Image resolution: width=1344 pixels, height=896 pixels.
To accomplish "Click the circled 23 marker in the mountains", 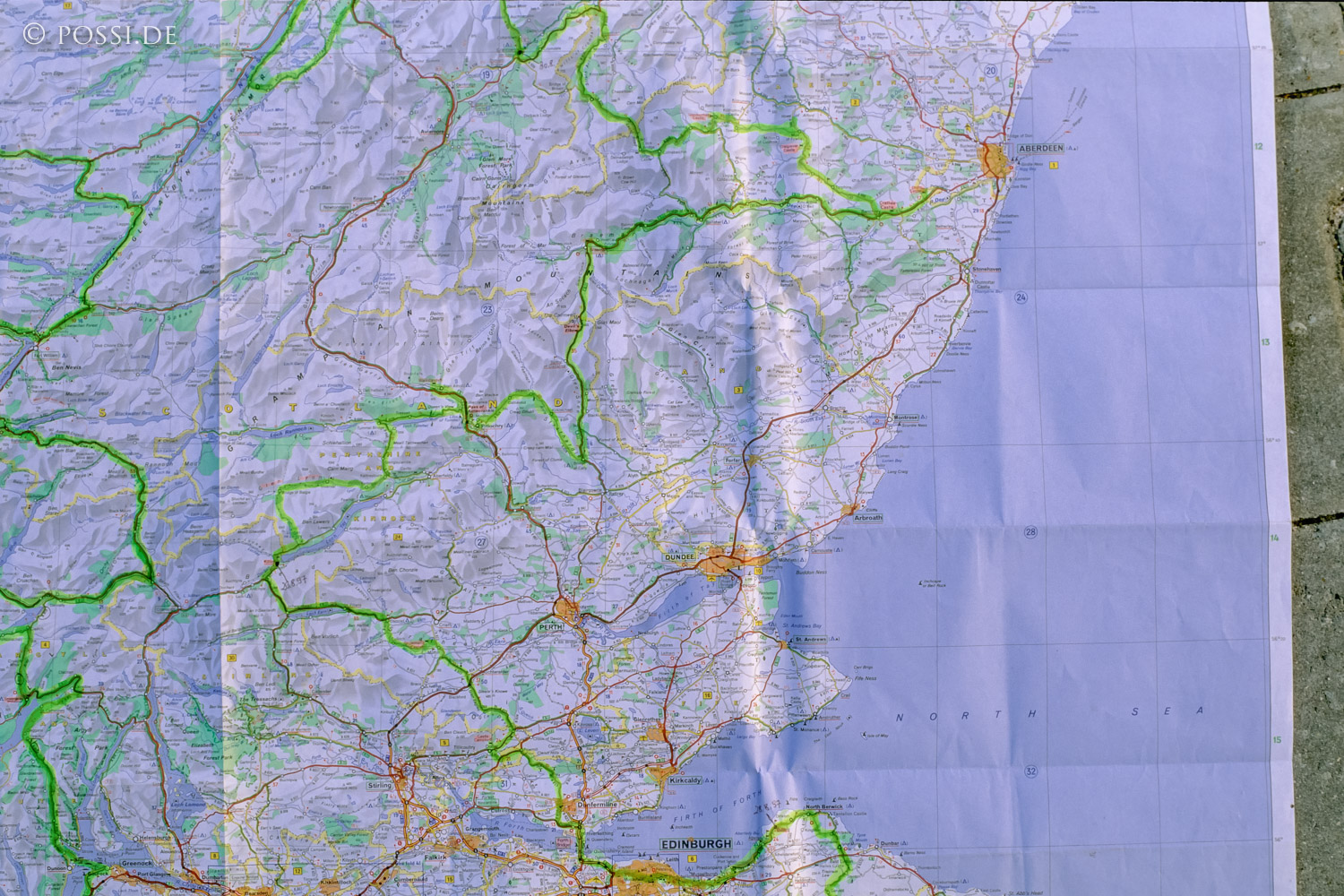I will click(x=487, y=310).
